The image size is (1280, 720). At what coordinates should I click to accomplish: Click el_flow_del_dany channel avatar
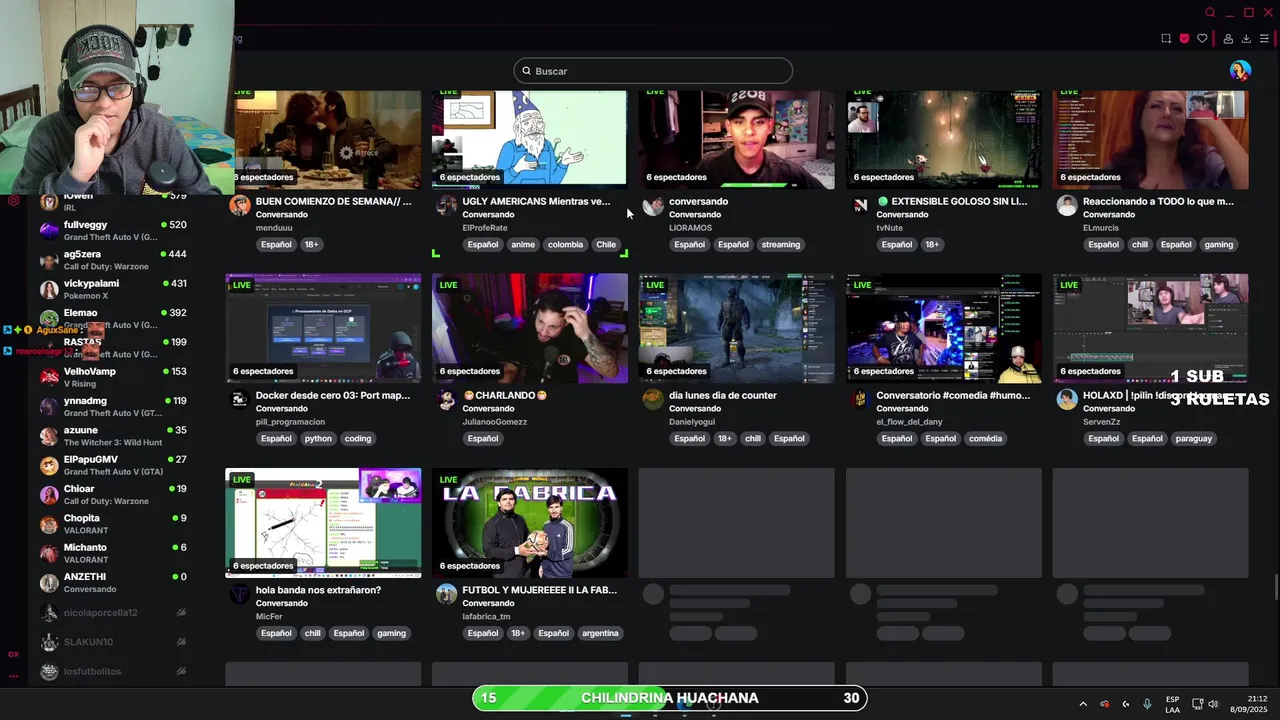[x=860, y=400]
